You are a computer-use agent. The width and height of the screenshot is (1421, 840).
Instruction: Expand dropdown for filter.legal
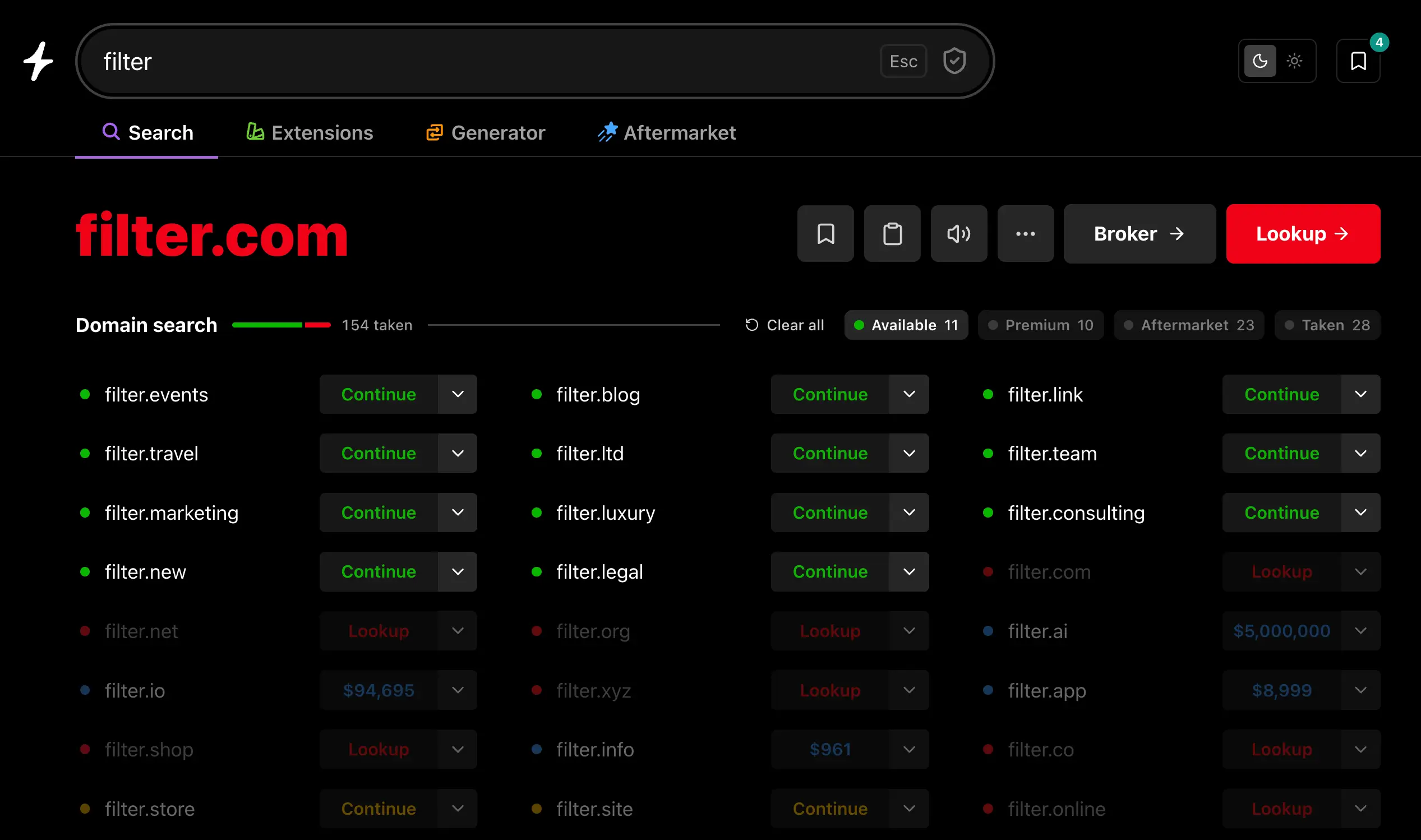coord(909,572)
